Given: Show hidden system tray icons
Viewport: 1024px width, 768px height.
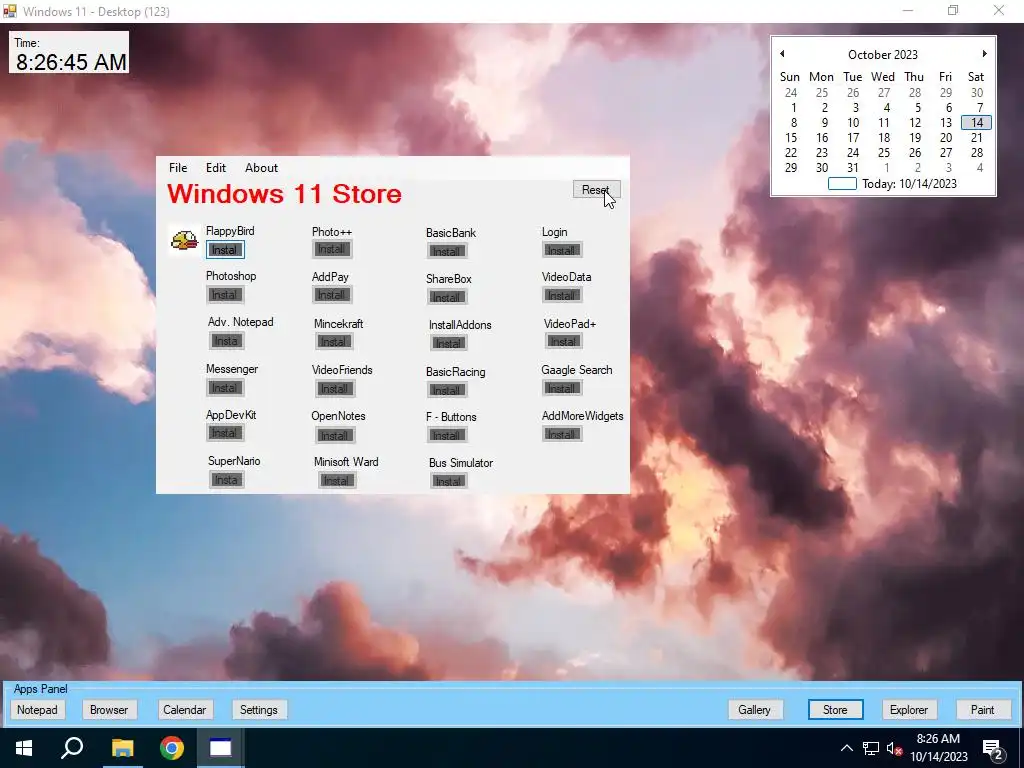Looking at the screenshot, I should click(x=846, y=748).
